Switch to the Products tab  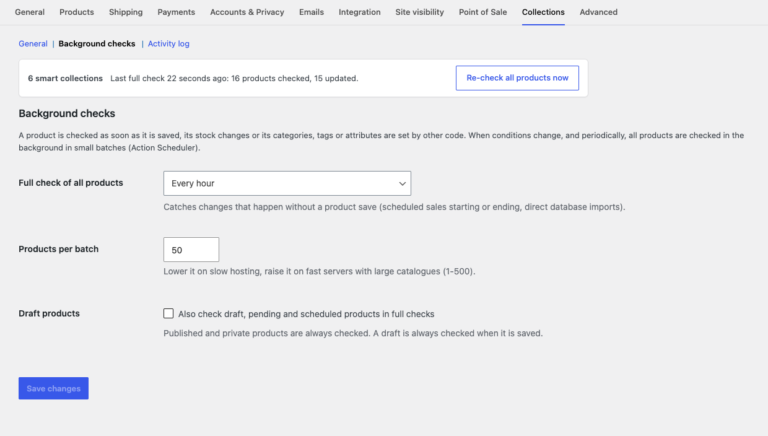click(76, 12)
